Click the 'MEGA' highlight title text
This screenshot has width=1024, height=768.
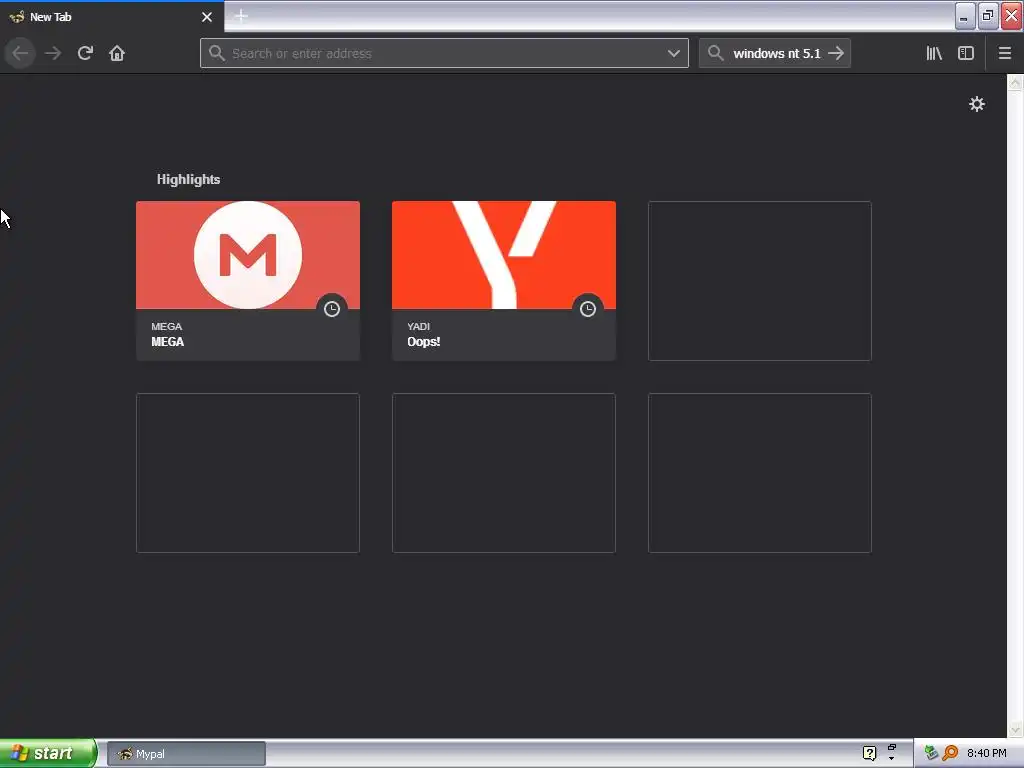168,342
